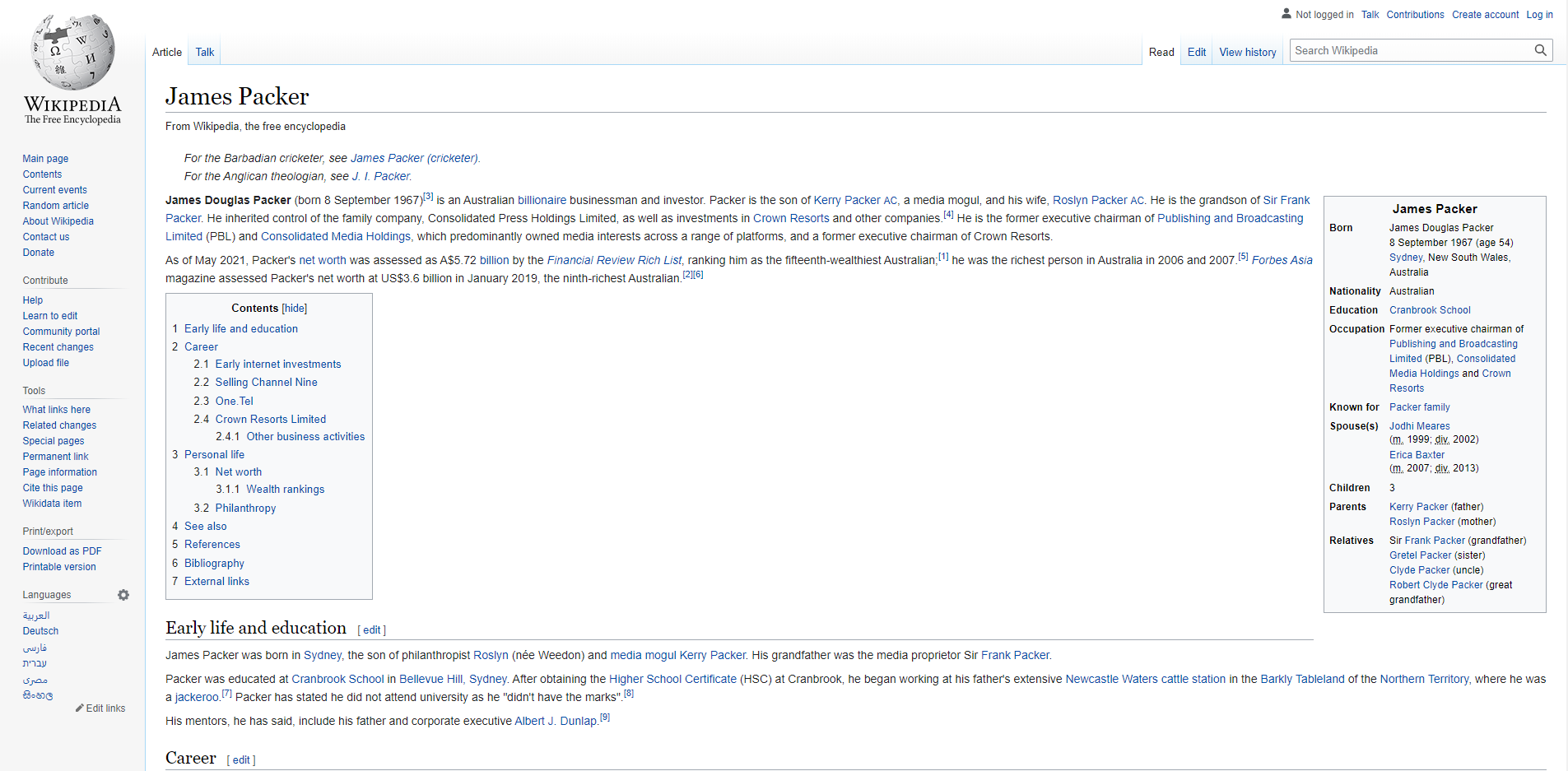Viewport: 1568px width, 771px height.
Task: Jump to One.Tel in contents
Action: (x=234, y=401)
